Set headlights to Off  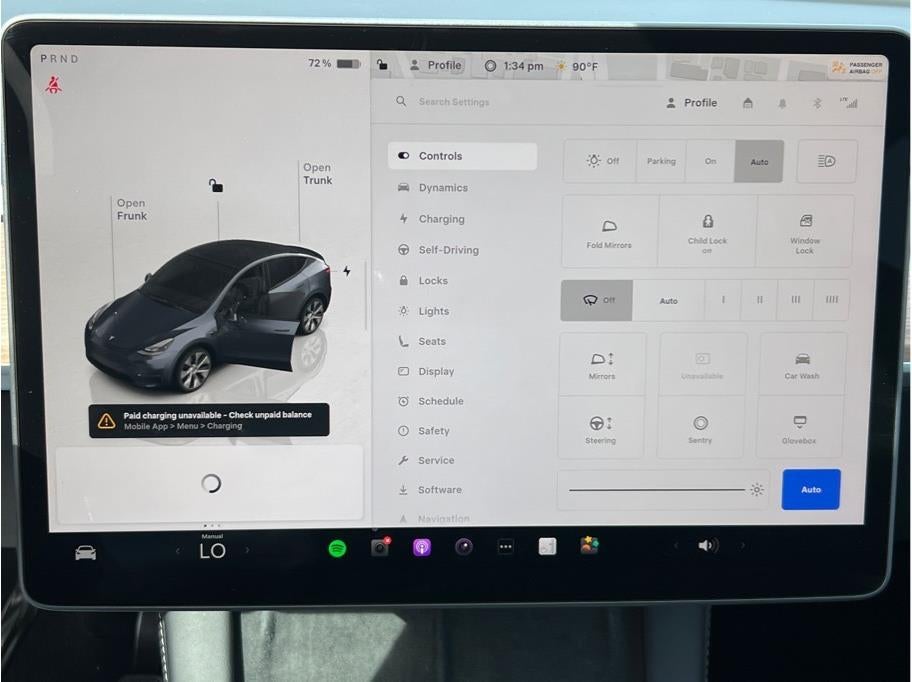[602, 161]
